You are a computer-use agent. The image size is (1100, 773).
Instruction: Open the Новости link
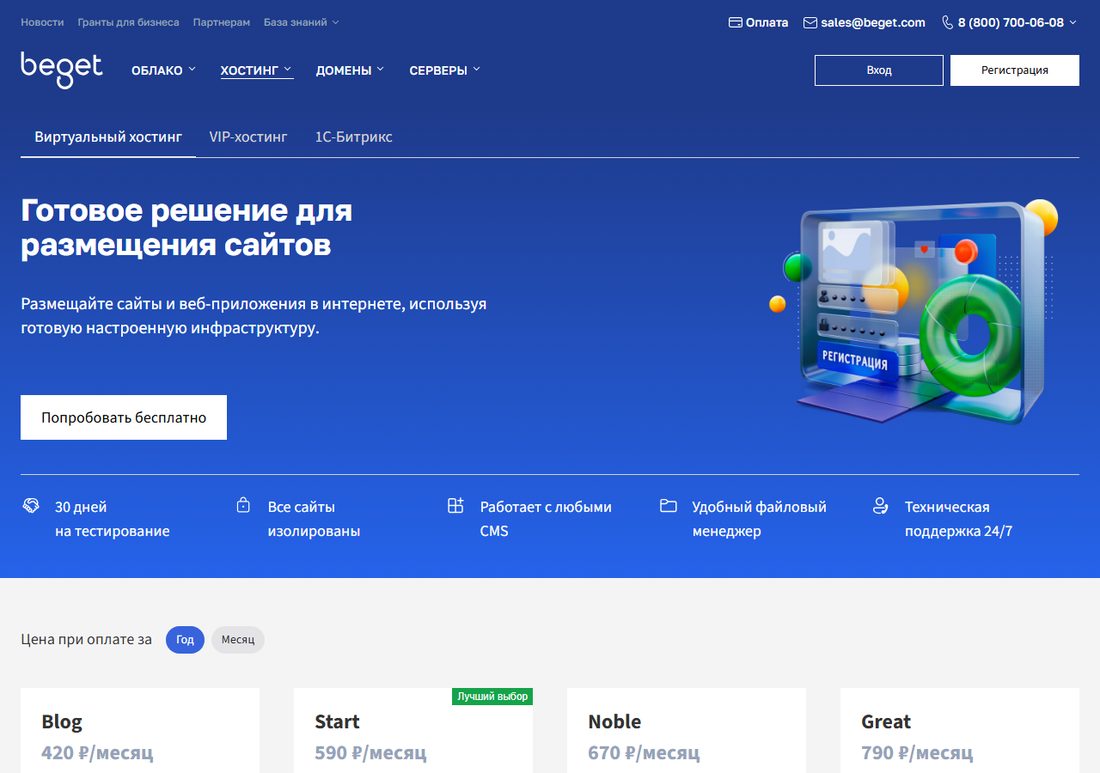(x=42, y=22)
